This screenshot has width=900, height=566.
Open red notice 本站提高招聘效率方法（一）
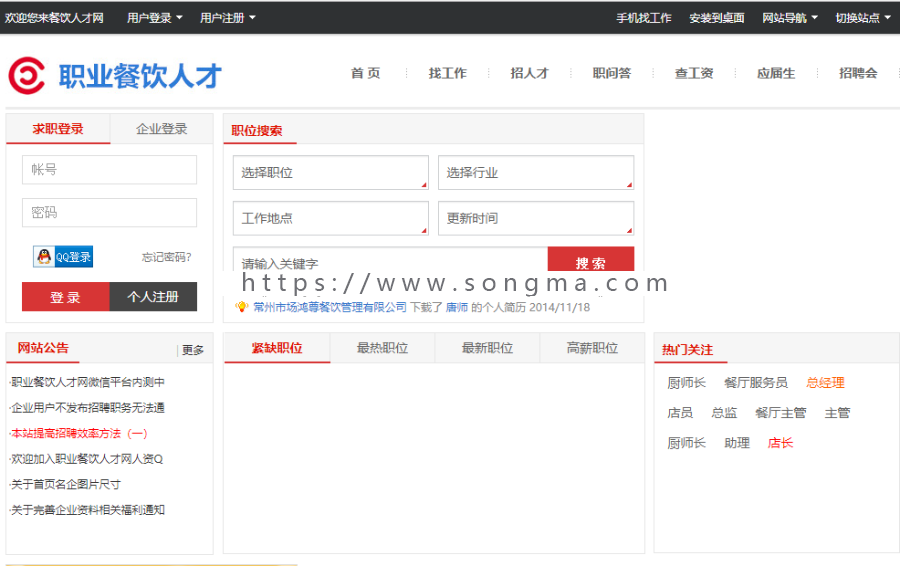[x=79, y=433]
